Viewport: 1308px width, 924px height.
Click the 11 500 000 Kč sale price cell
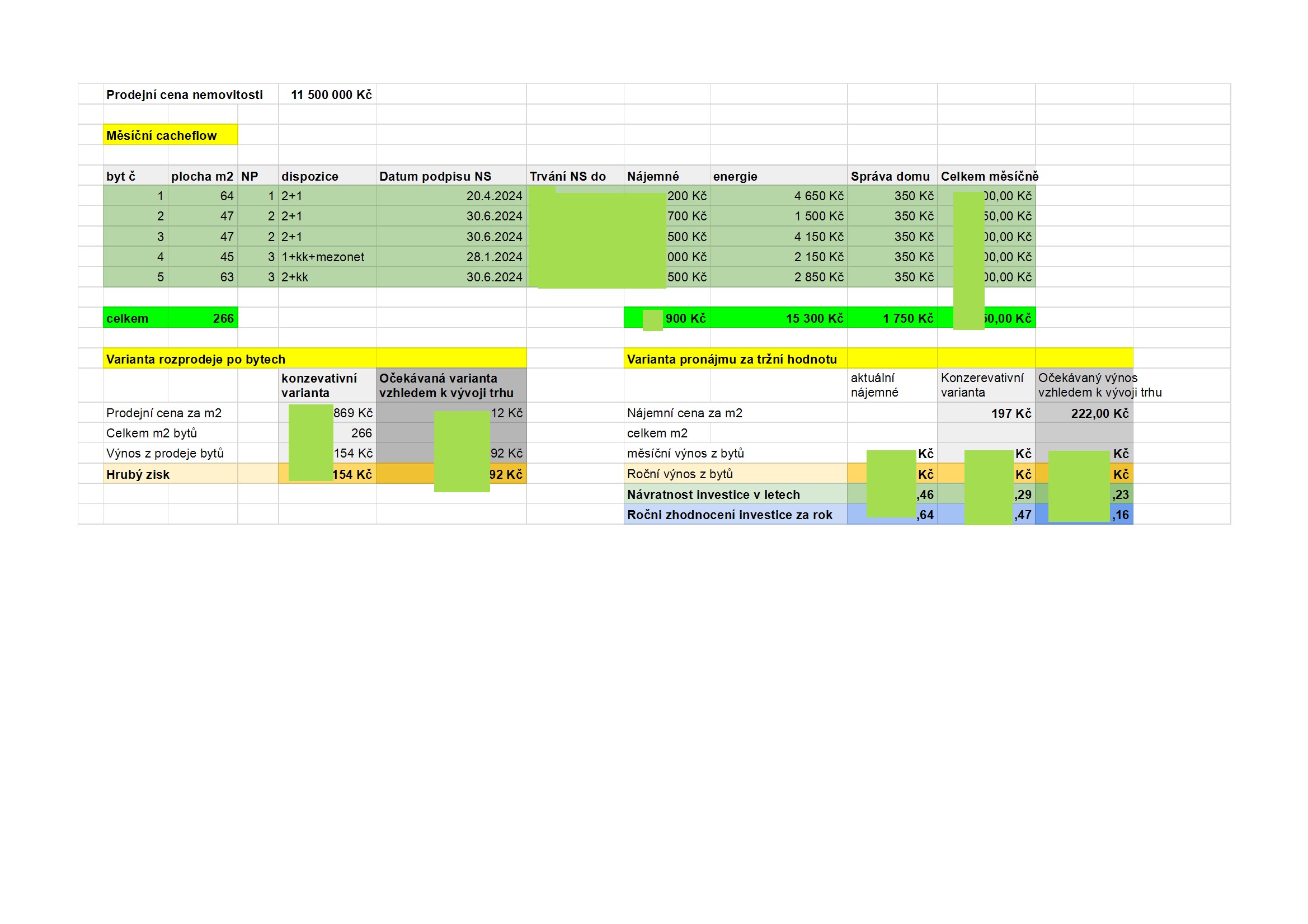(327, 95)
